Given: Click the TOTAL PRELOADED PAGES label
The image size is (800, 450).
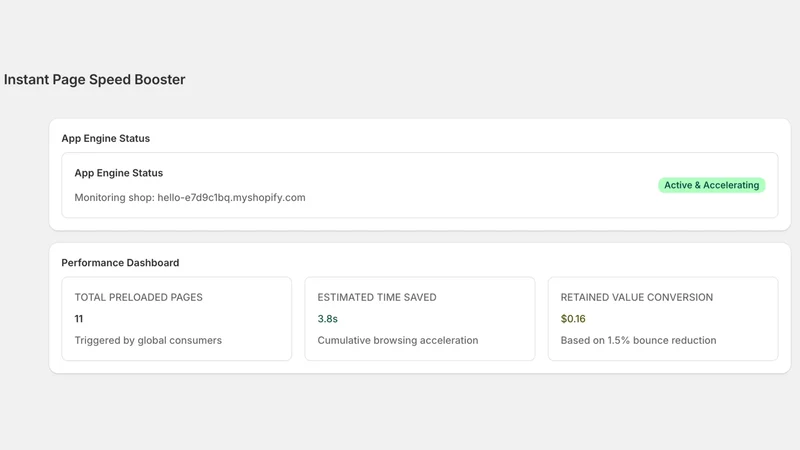Looking at the screenshot, I should [138, 297].
